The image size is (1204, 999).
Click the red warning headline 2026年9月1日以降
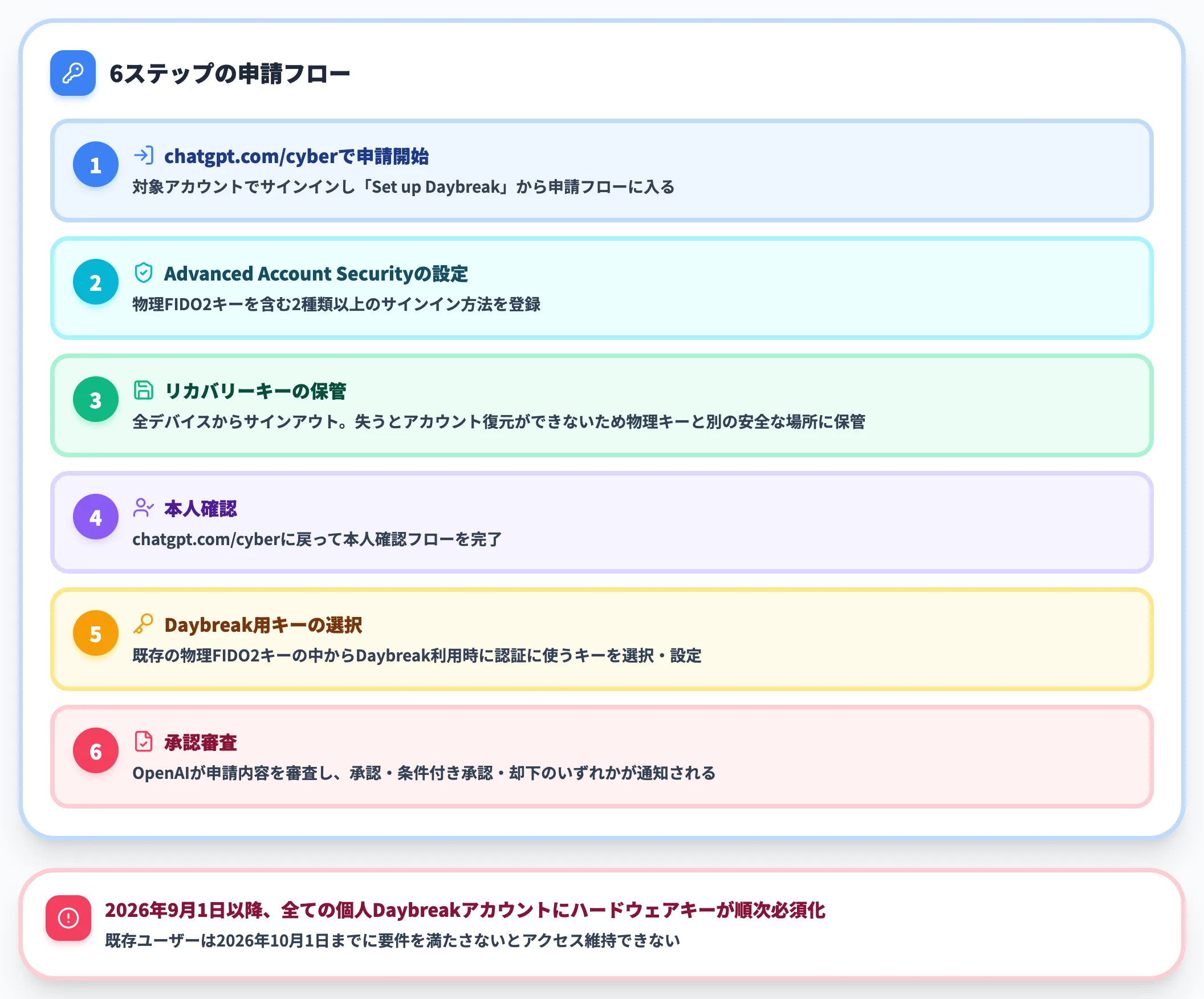(465, 910)
